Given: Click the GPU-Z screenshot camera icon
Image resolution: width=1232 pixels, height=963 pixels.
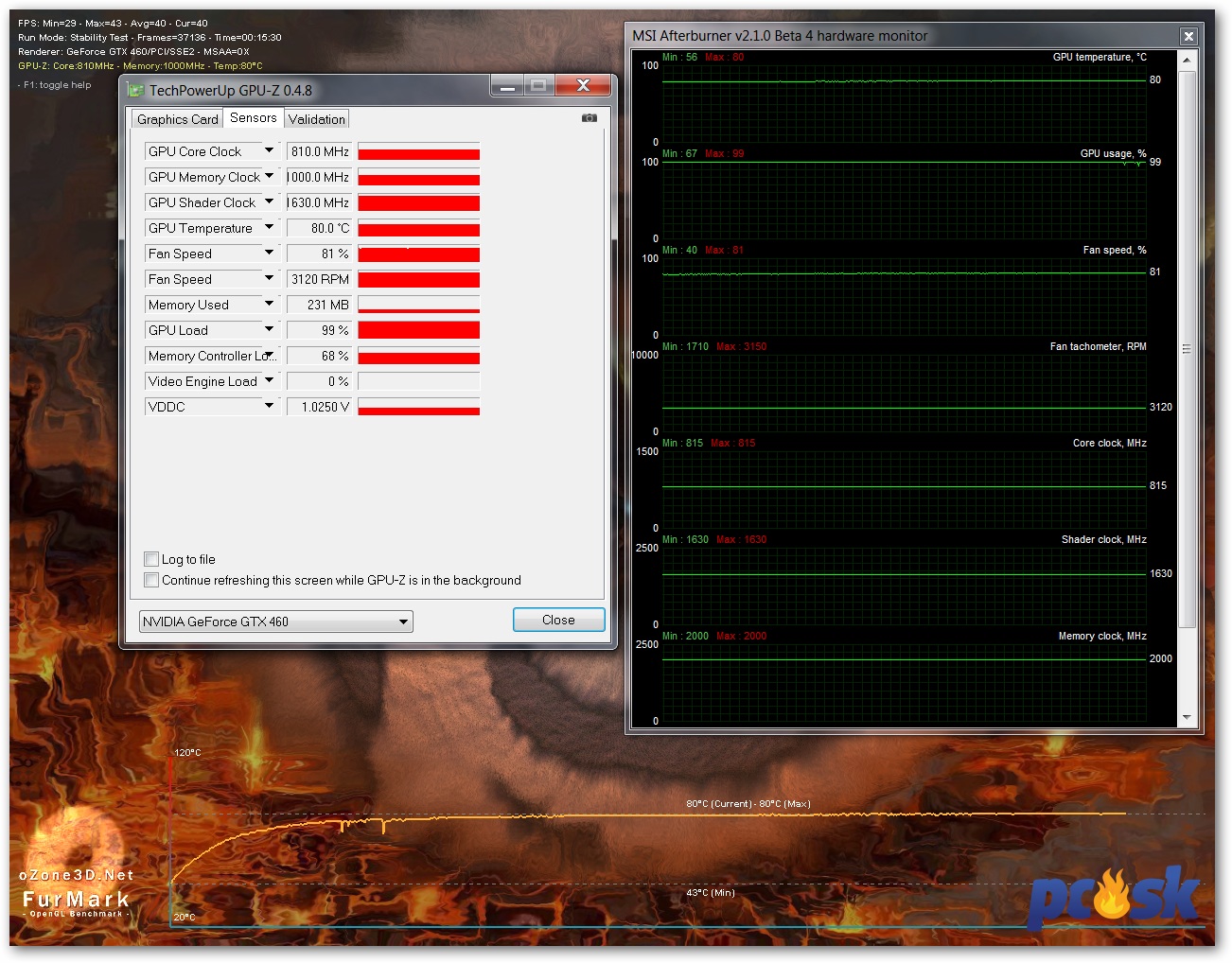Looking at the screenshot, I should pyautogui.click(x=590, y=118).
